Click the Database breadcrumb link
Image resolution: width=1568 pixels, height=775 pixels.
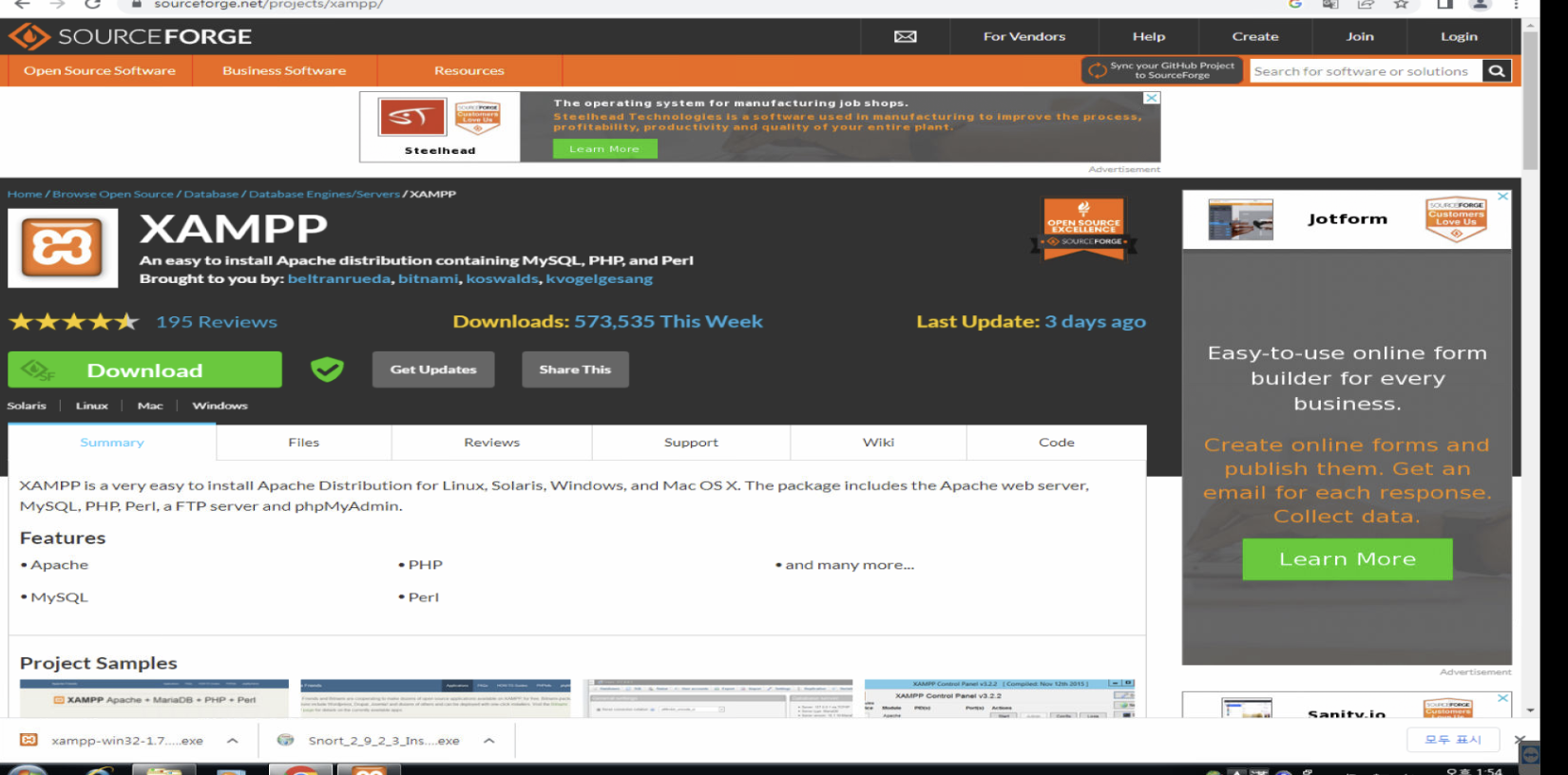(211, 194)
